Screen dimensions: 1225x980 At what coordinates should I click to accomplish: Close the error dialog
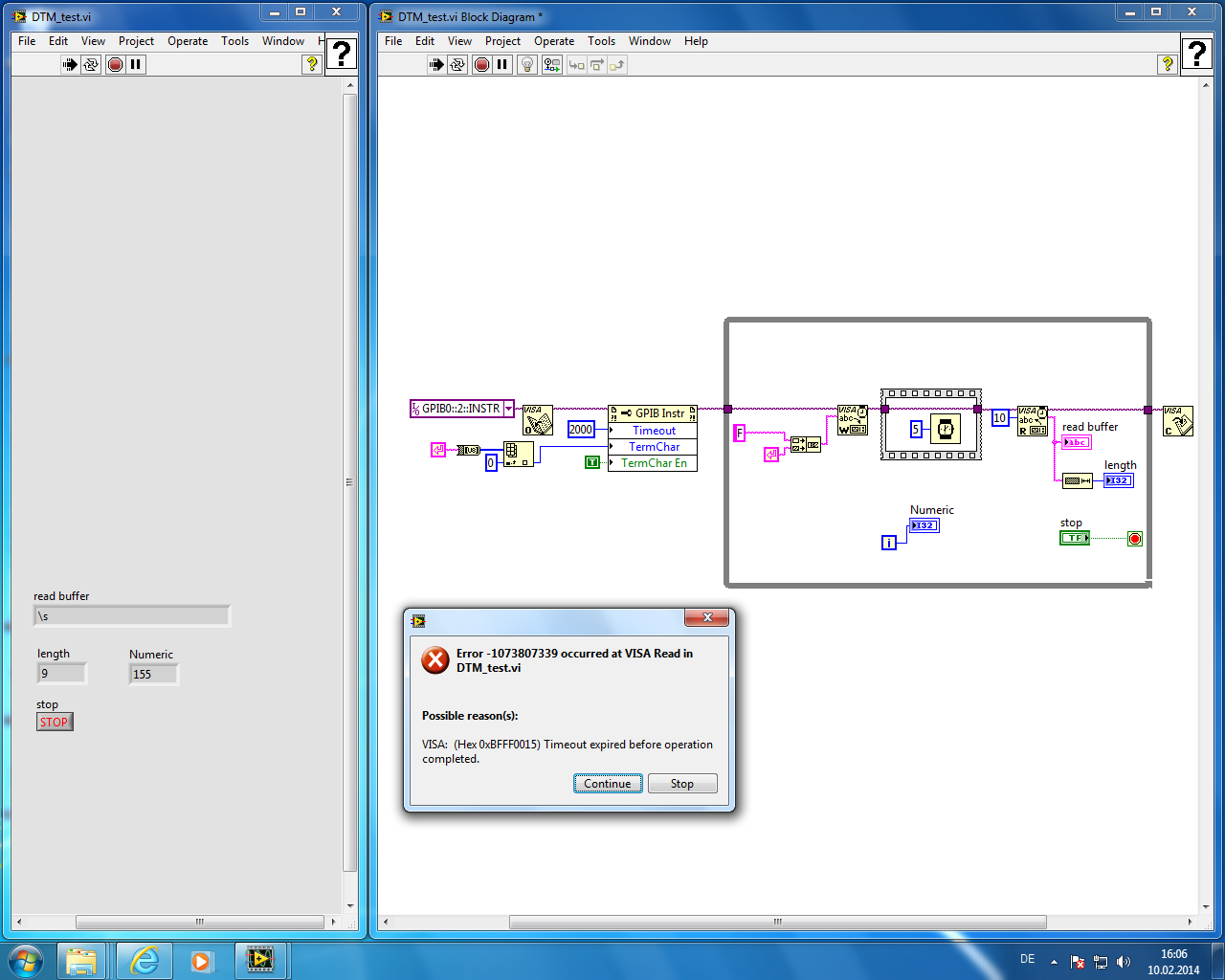(707, 618)
